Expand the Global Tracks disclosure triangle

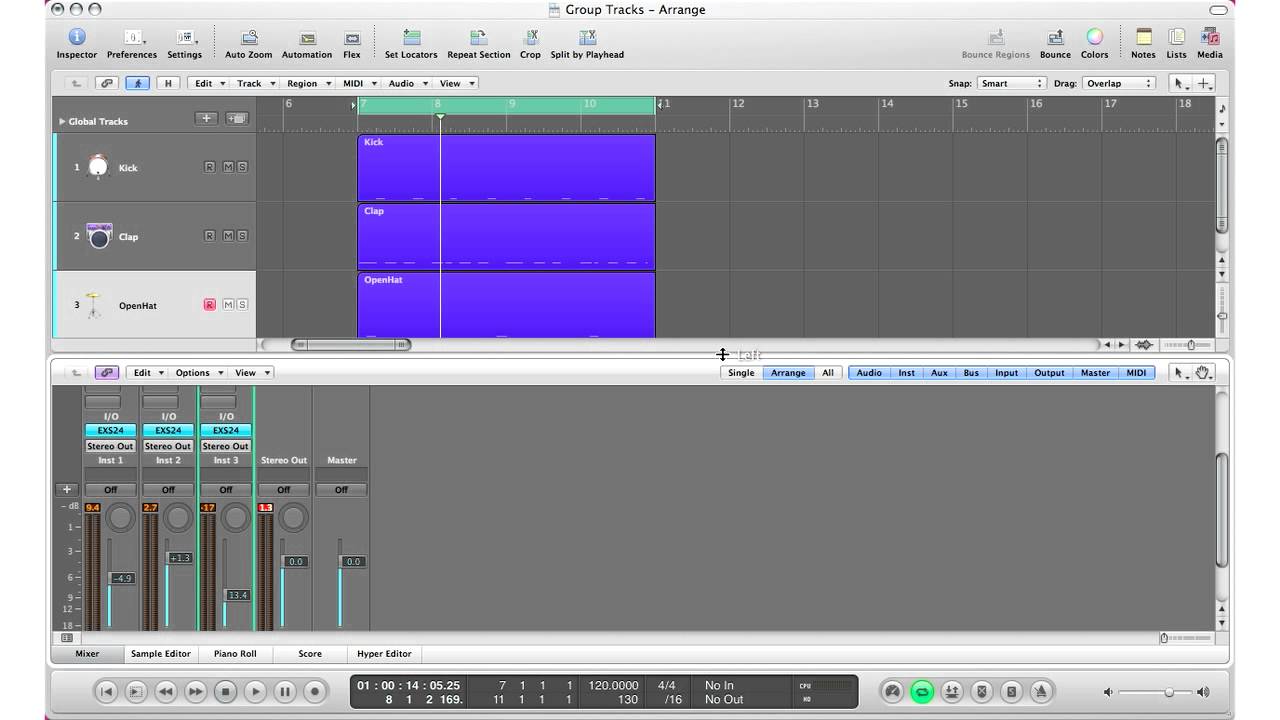(62, 121)
